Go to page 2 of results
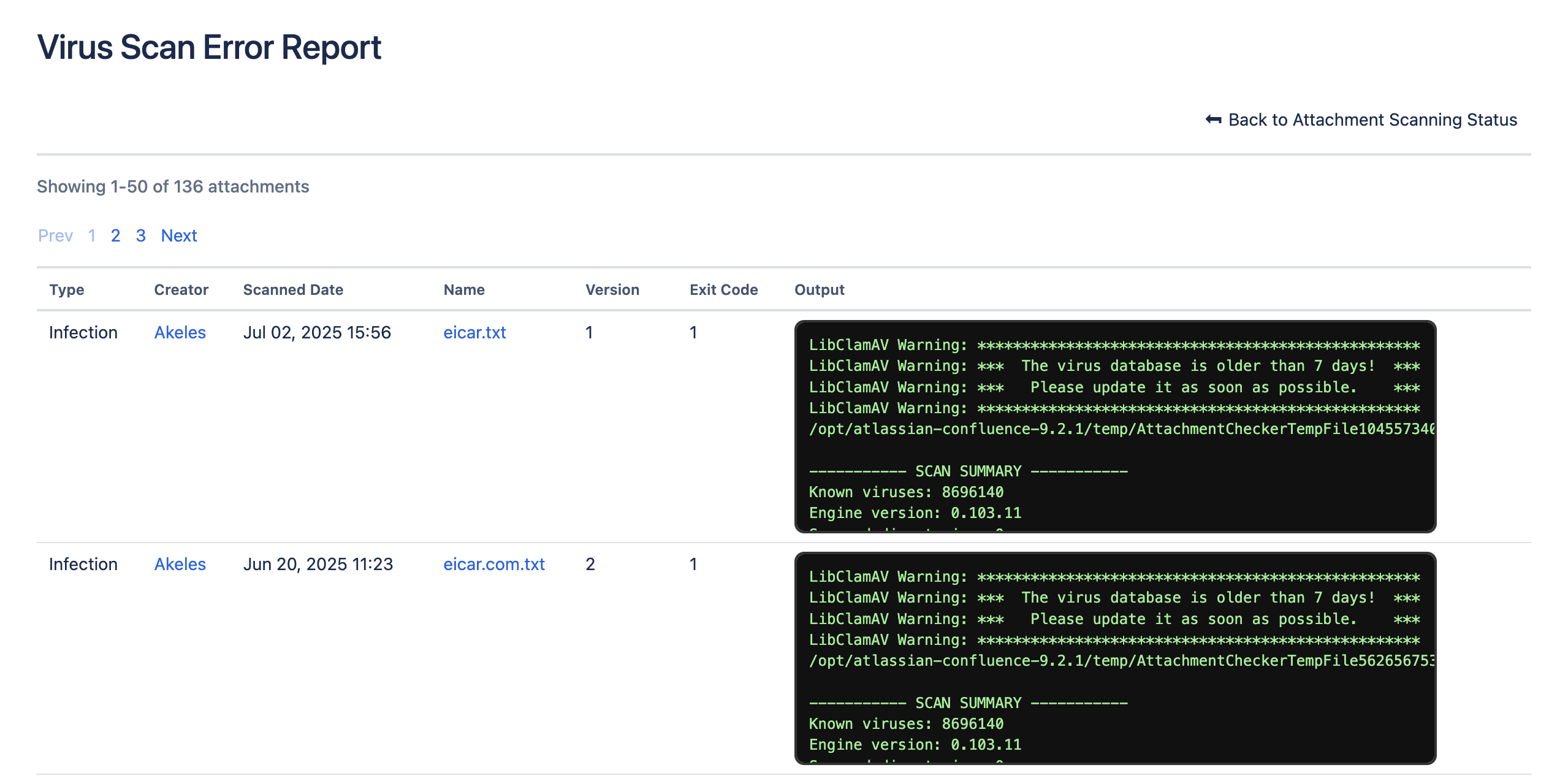1568x781 pixels. point(115,235)
